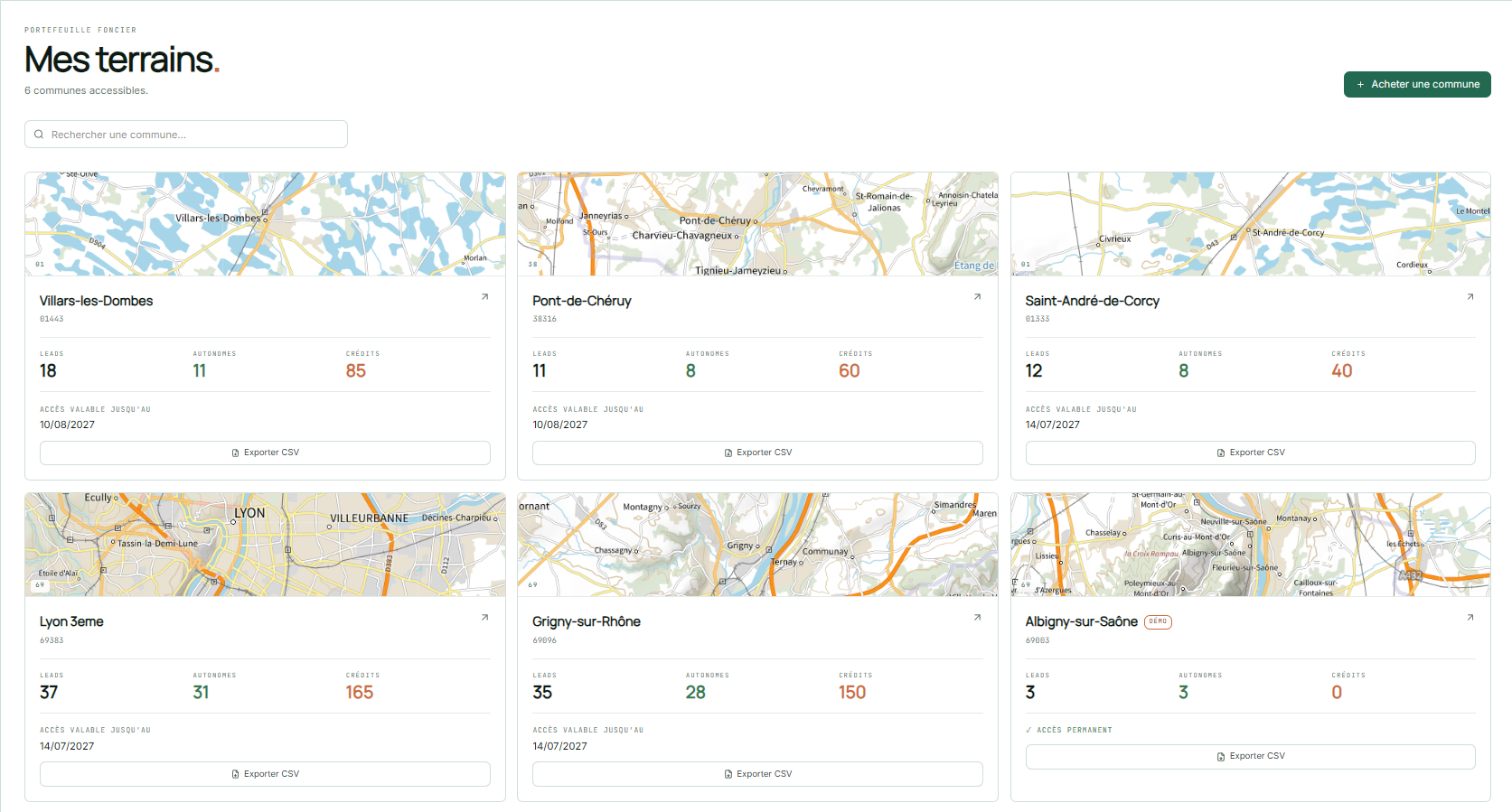1512x812 pixels.
Task: Focus the Rechercher une commune search field
Action: point(186,135)
